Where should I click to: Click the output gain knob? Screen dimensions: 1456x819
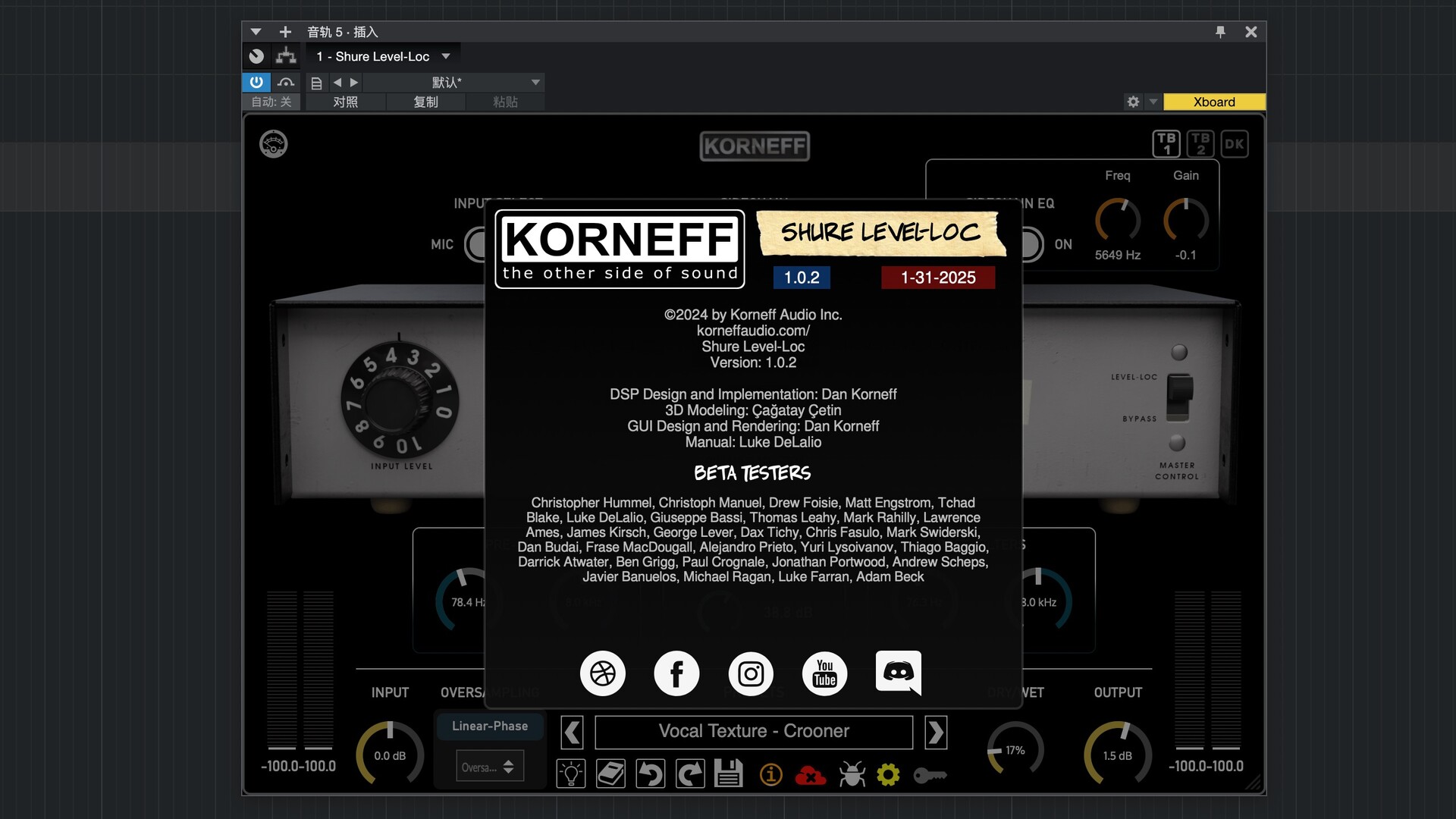(1117, 755)
